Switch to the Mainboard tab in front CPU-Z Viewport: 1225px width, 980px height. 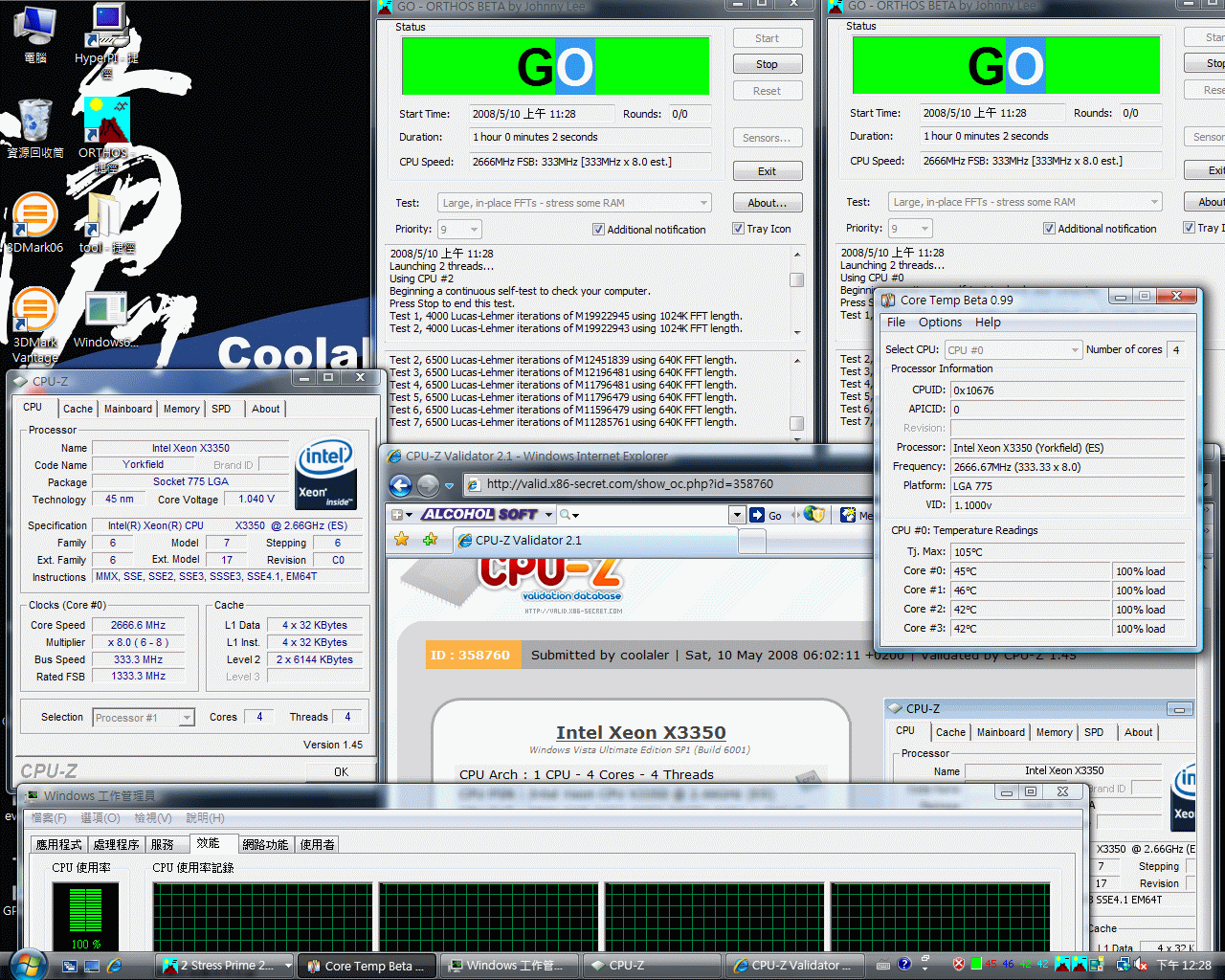pyautogui.click(x=128, y=409)
